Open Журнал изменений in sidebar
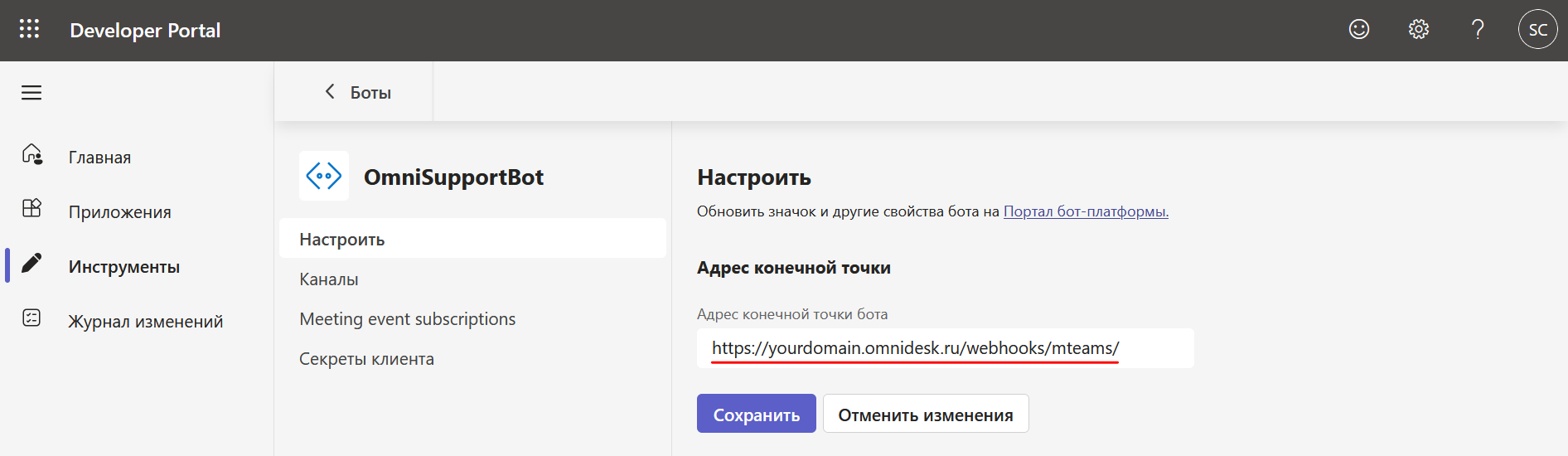 click(x=145, y=322)
